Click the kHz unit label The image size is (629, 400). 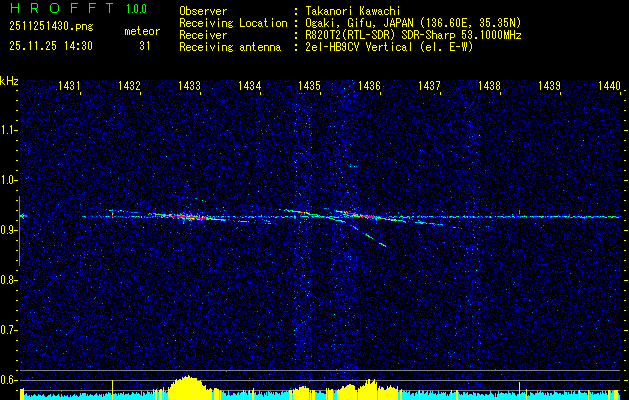click(x=10, y=80)
